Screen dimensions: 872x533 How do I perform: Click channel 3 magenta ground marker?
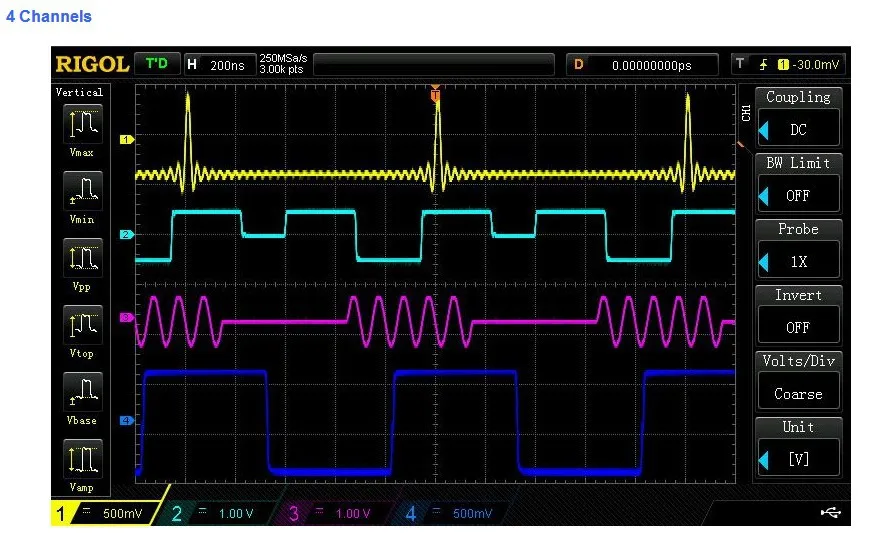coord(127,318)
